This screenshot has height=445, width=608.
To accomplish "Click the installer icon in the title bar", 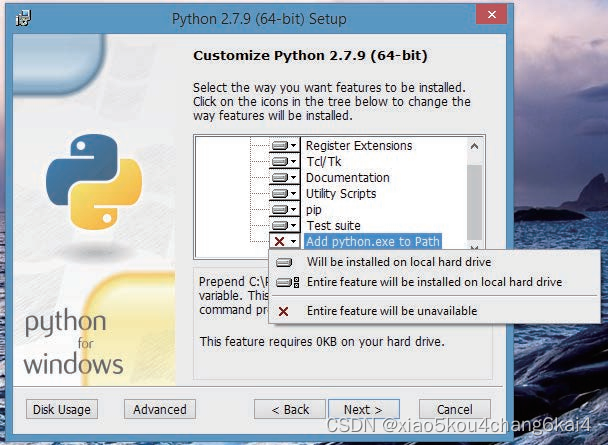I will tap(23, 18).
